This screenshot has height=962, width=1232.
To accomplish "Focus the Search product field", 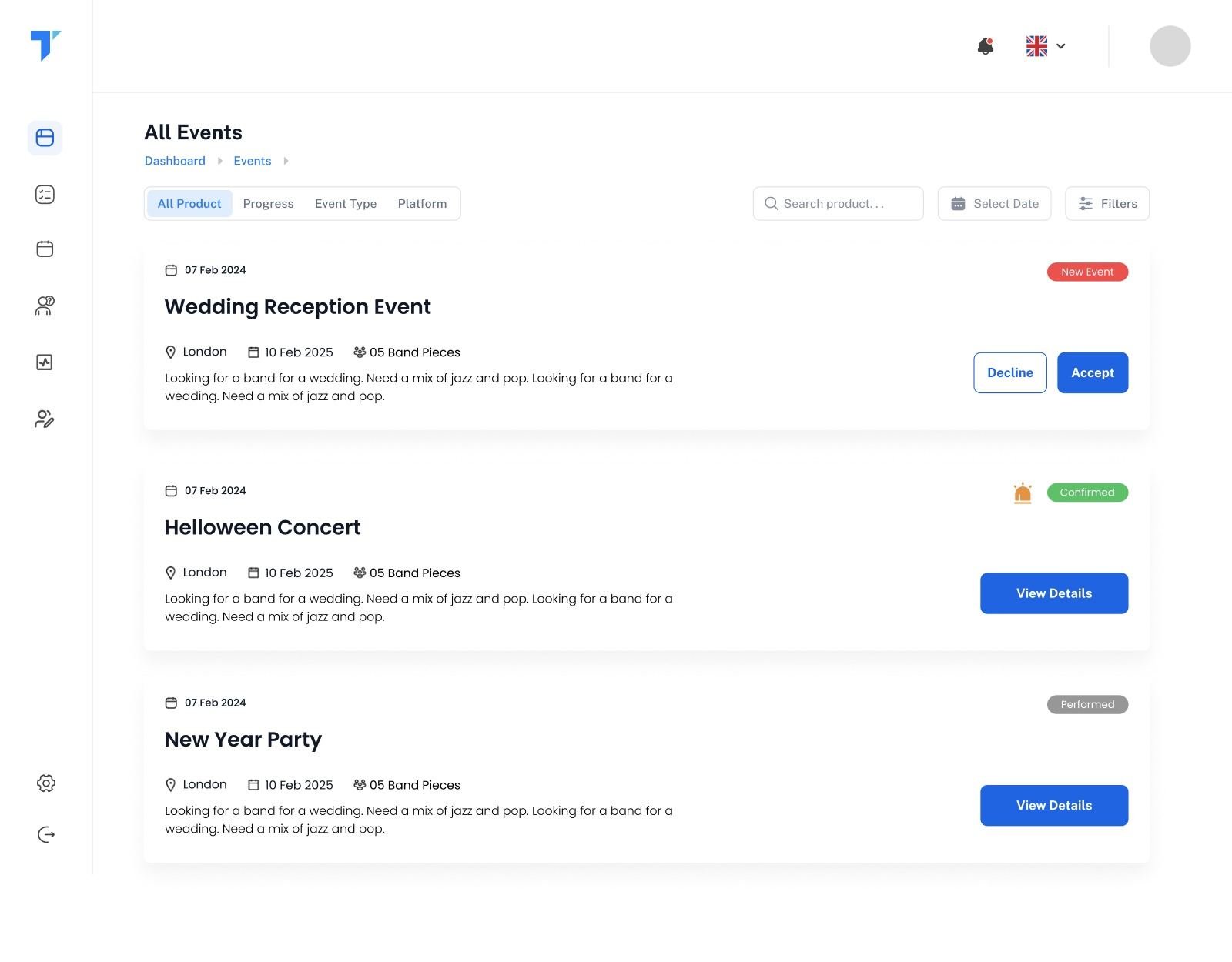I will 838,204.
